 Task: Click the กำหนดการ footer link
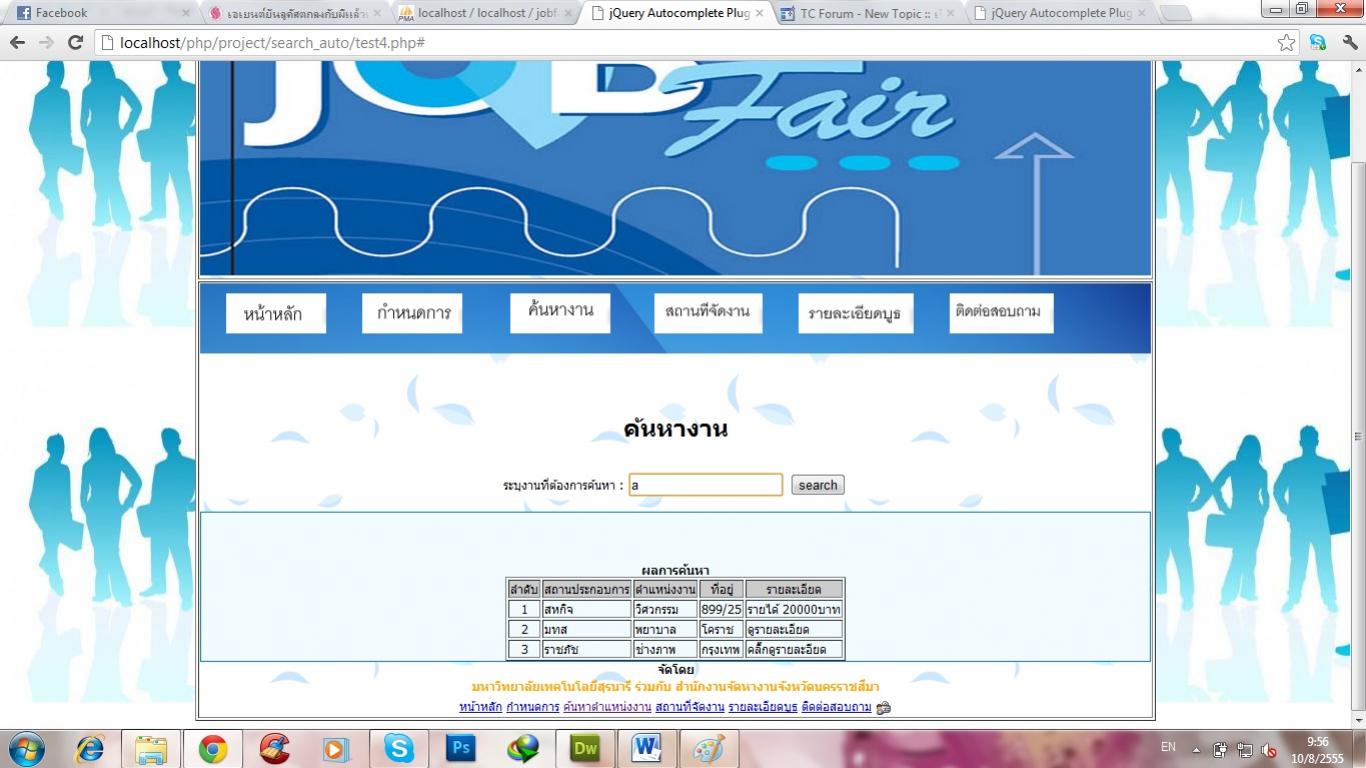click(x=533, y=707)
